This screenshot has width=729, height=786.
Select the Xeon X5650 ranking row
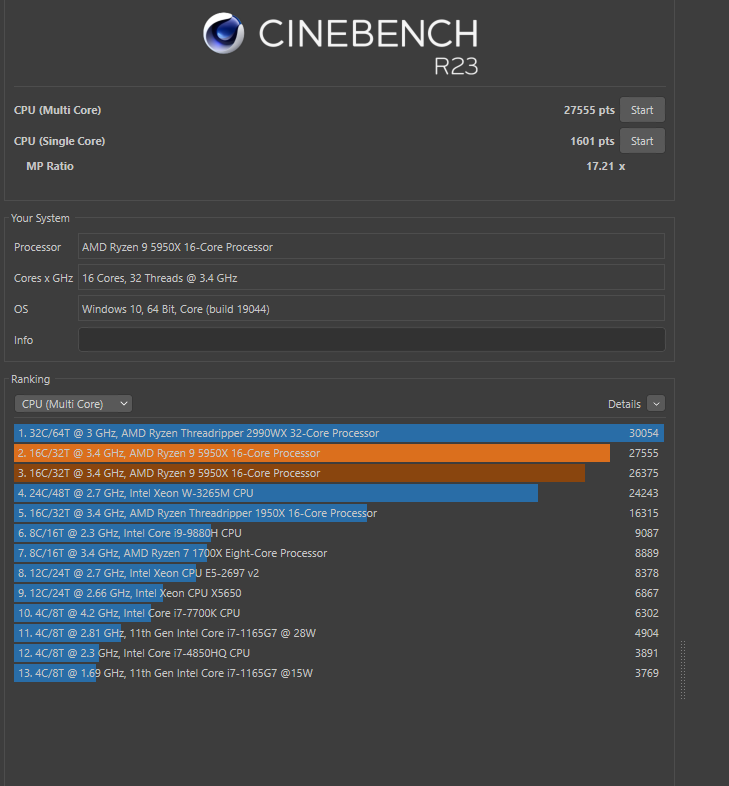pos(339,594)
